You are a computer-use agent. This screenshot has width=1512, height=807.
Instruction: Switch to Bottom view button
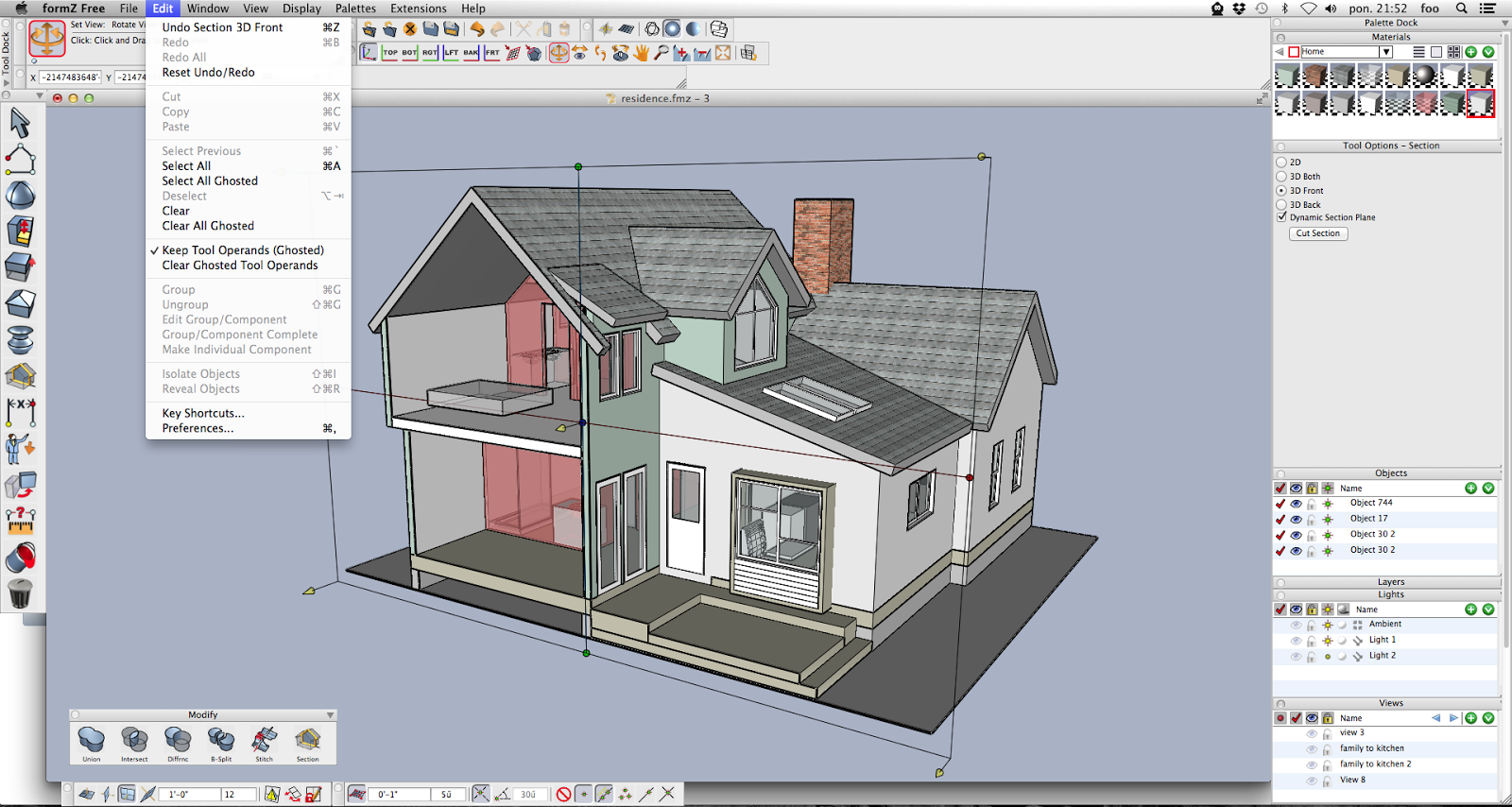point(409,53)
